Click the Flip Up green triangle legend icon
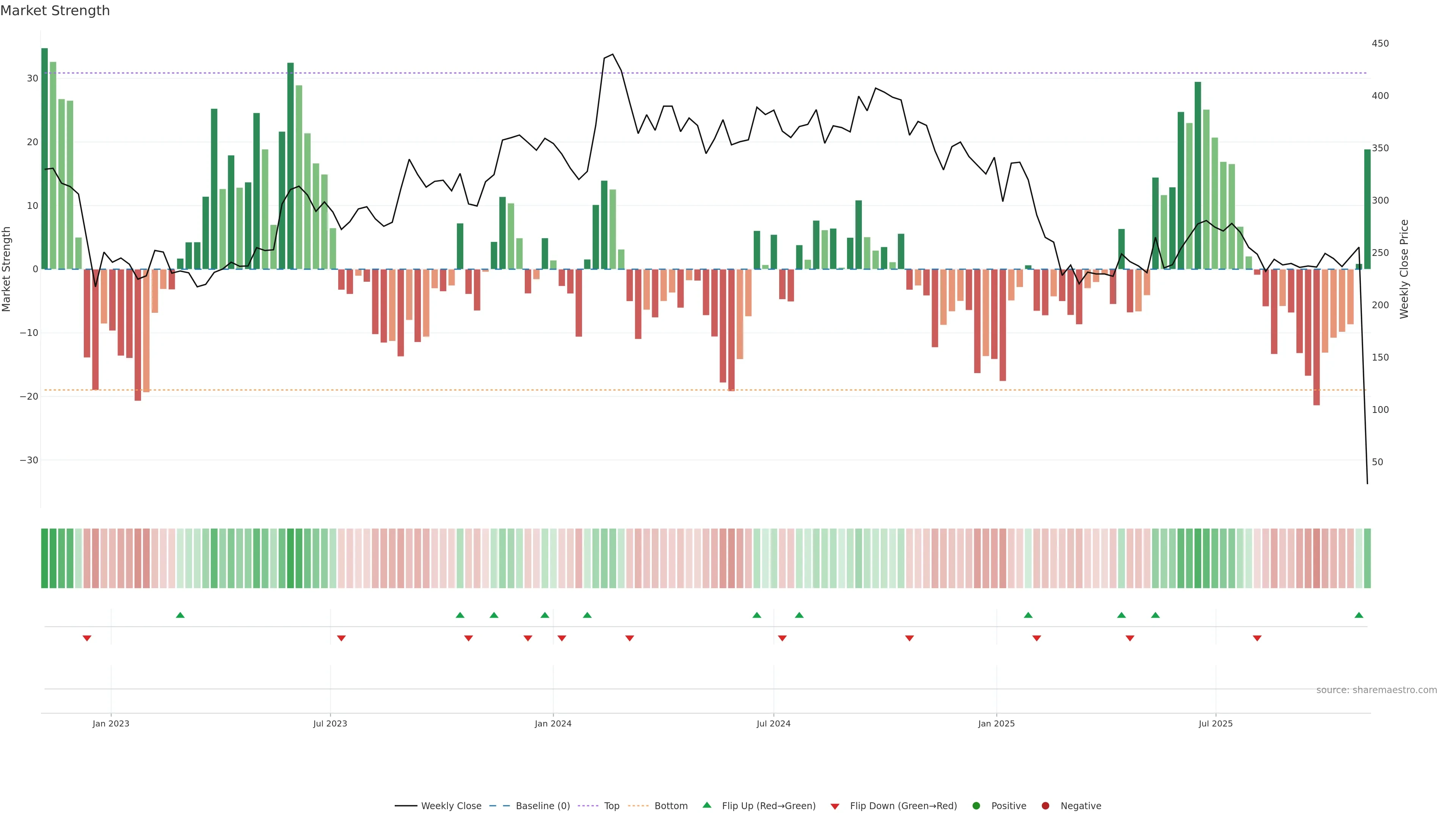Screen dimensions: 1456x819 (x=706, y=805)
